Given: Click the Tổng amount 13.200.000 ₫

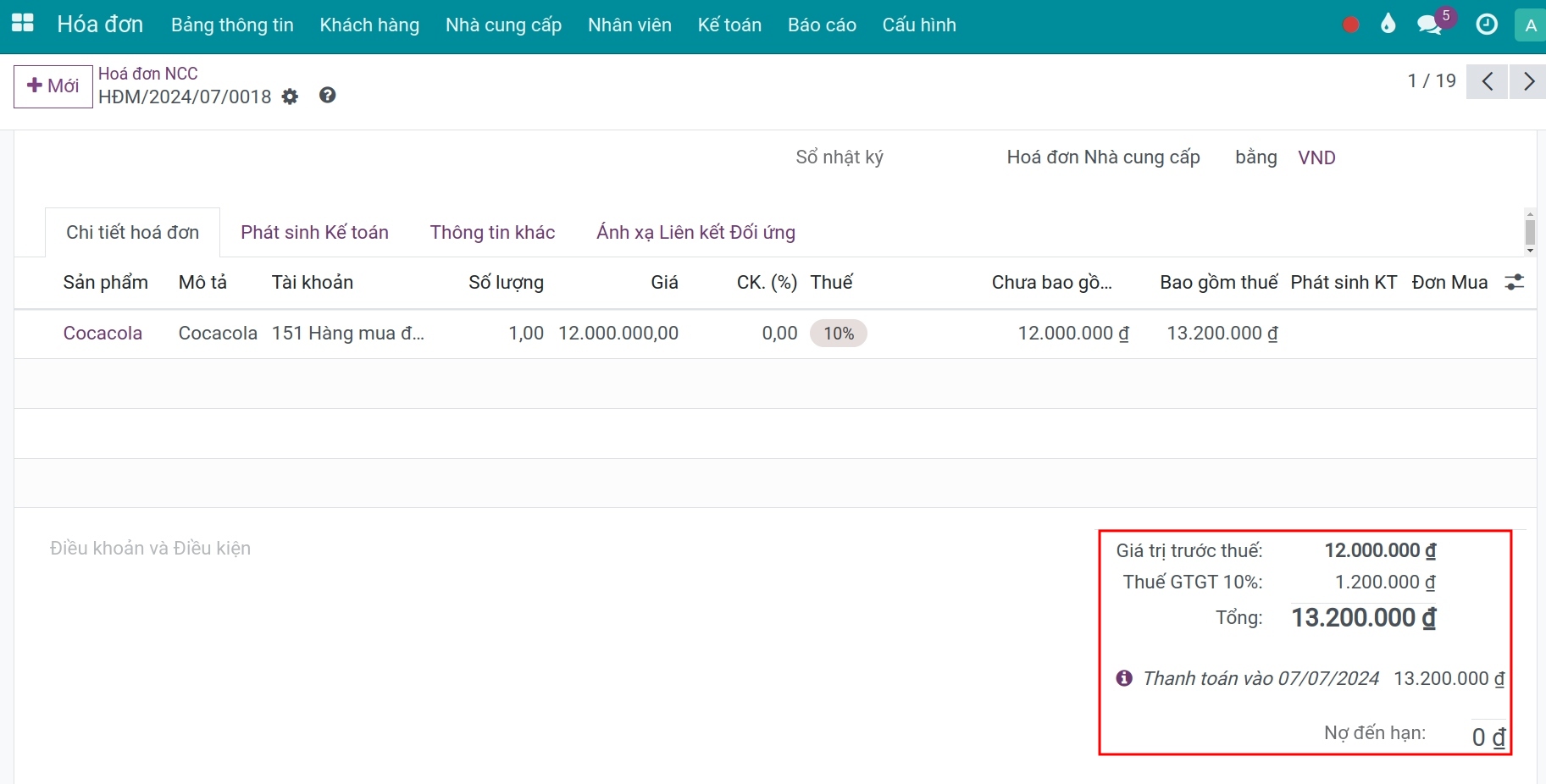Looking at the screenshot, I should (x=1364, y=618).
